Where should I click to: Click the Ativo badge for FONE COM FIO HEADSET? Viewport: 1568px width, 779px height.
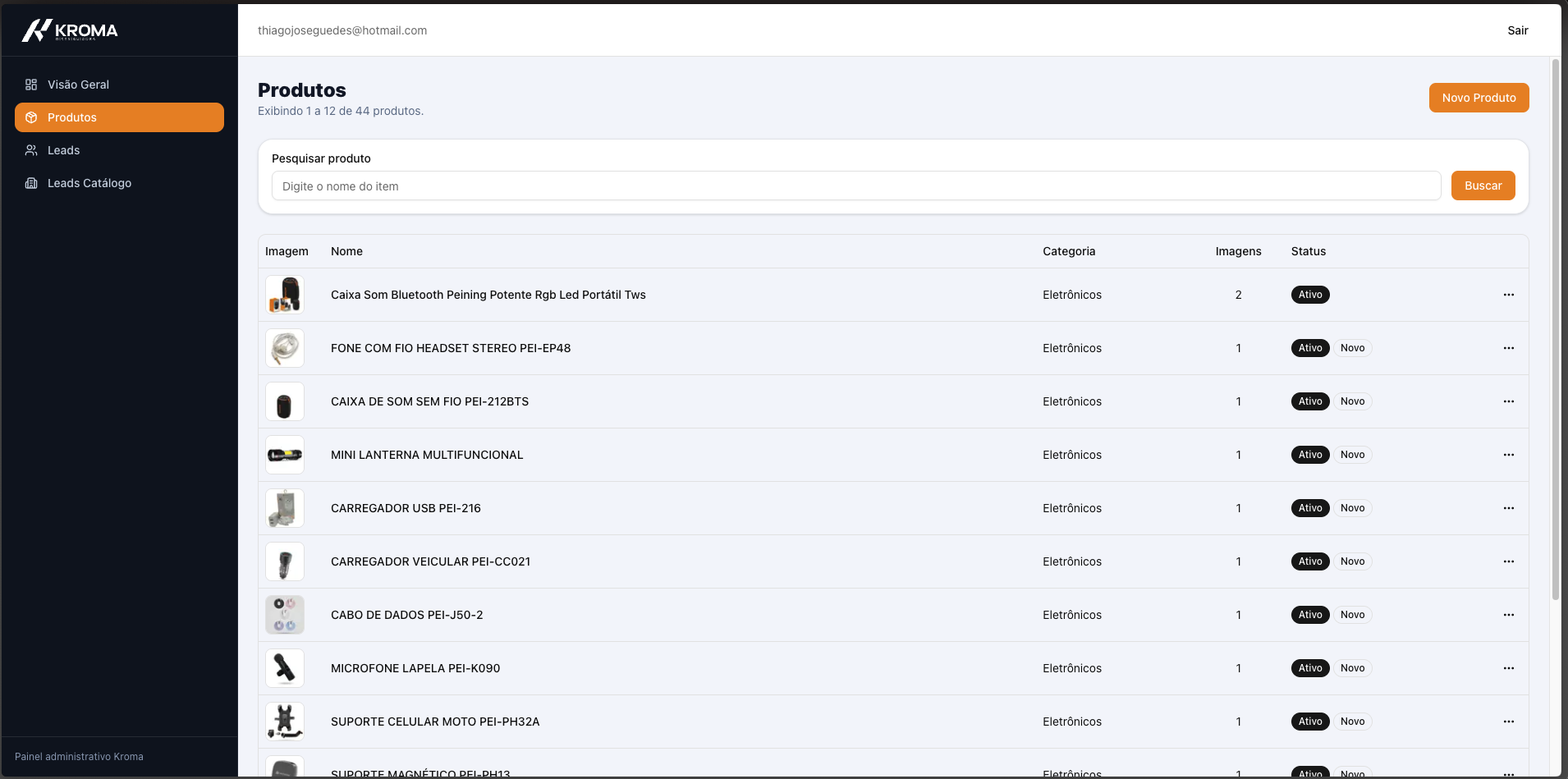[1310, 348]
